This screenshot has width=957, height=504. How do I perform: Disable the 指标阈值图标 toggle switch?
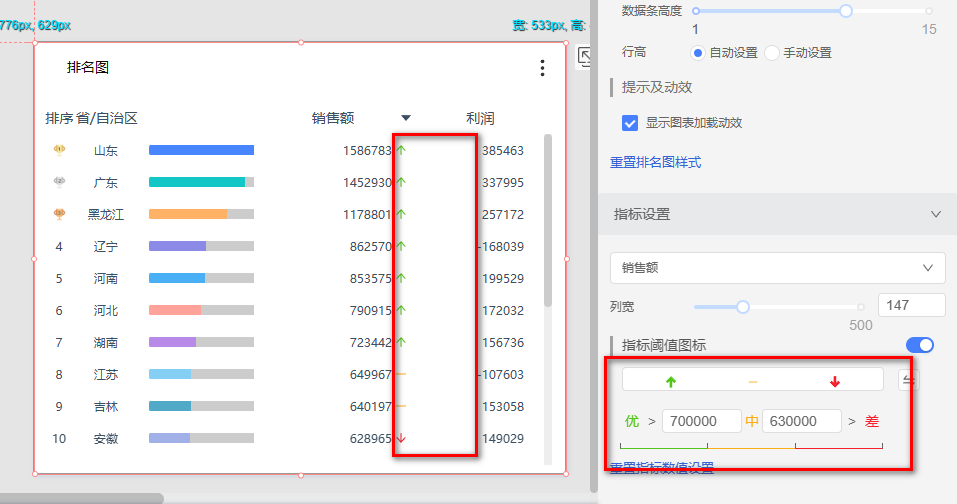(919, 345)
